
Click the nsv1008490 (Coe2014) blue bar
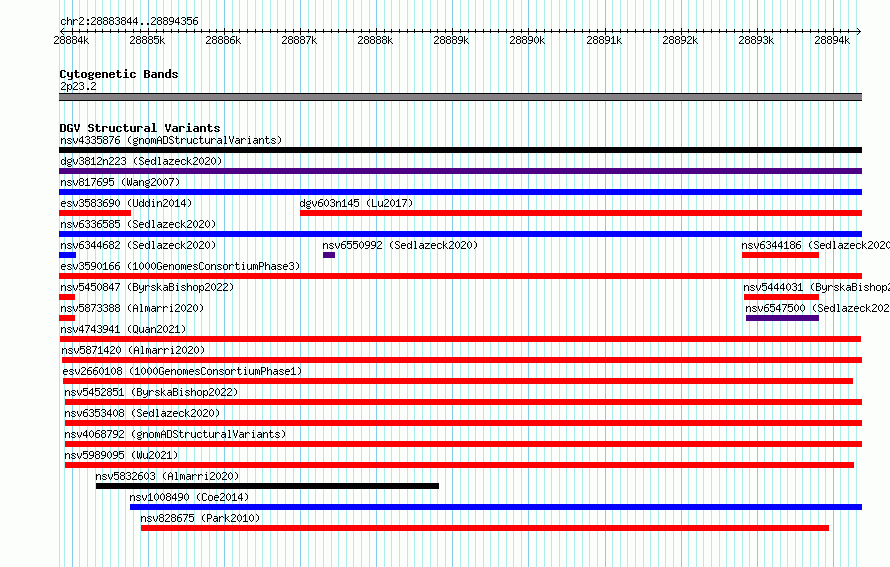coord(496,507)
